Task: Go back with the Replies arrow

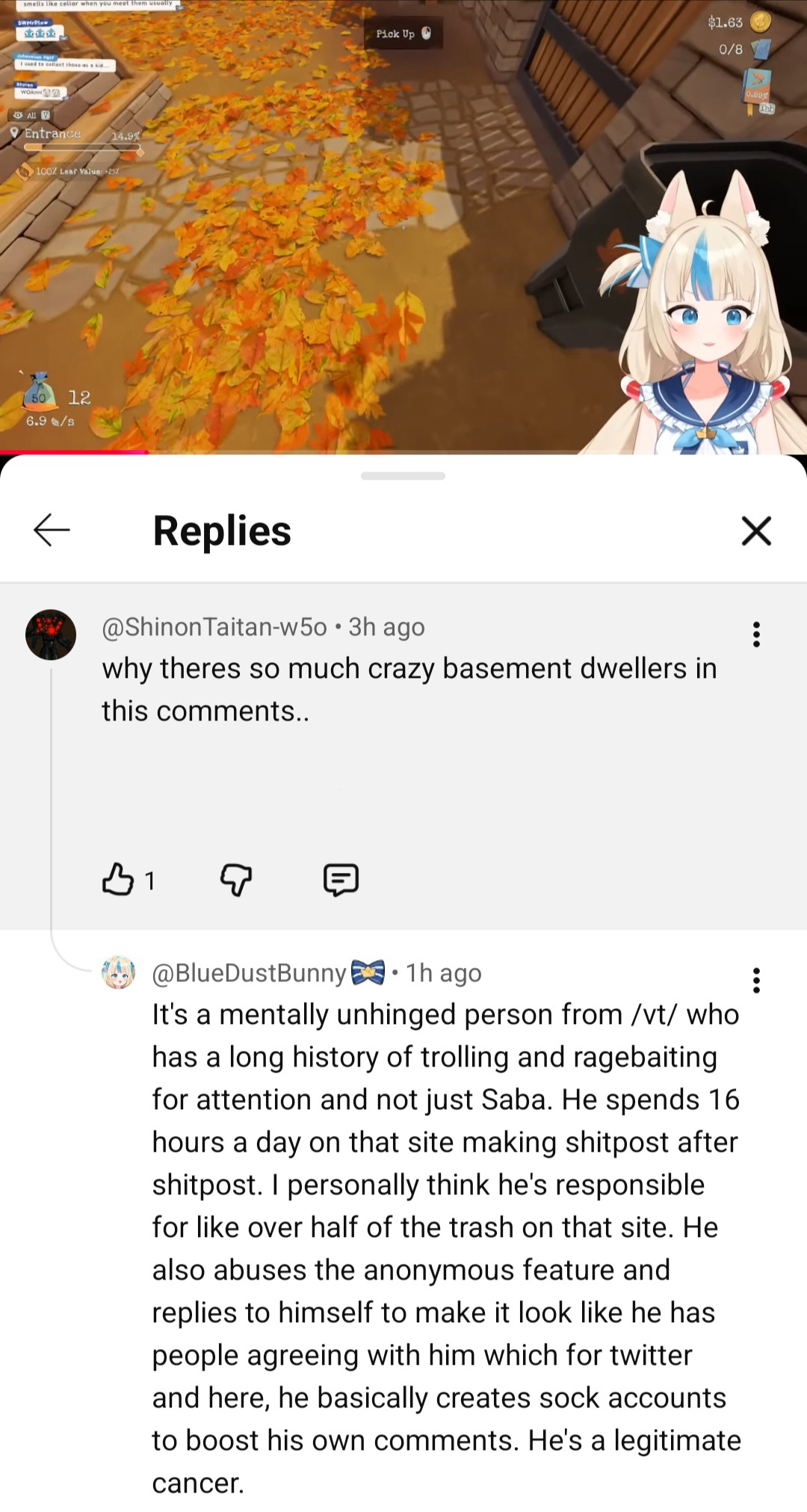Action: (52, 530)
